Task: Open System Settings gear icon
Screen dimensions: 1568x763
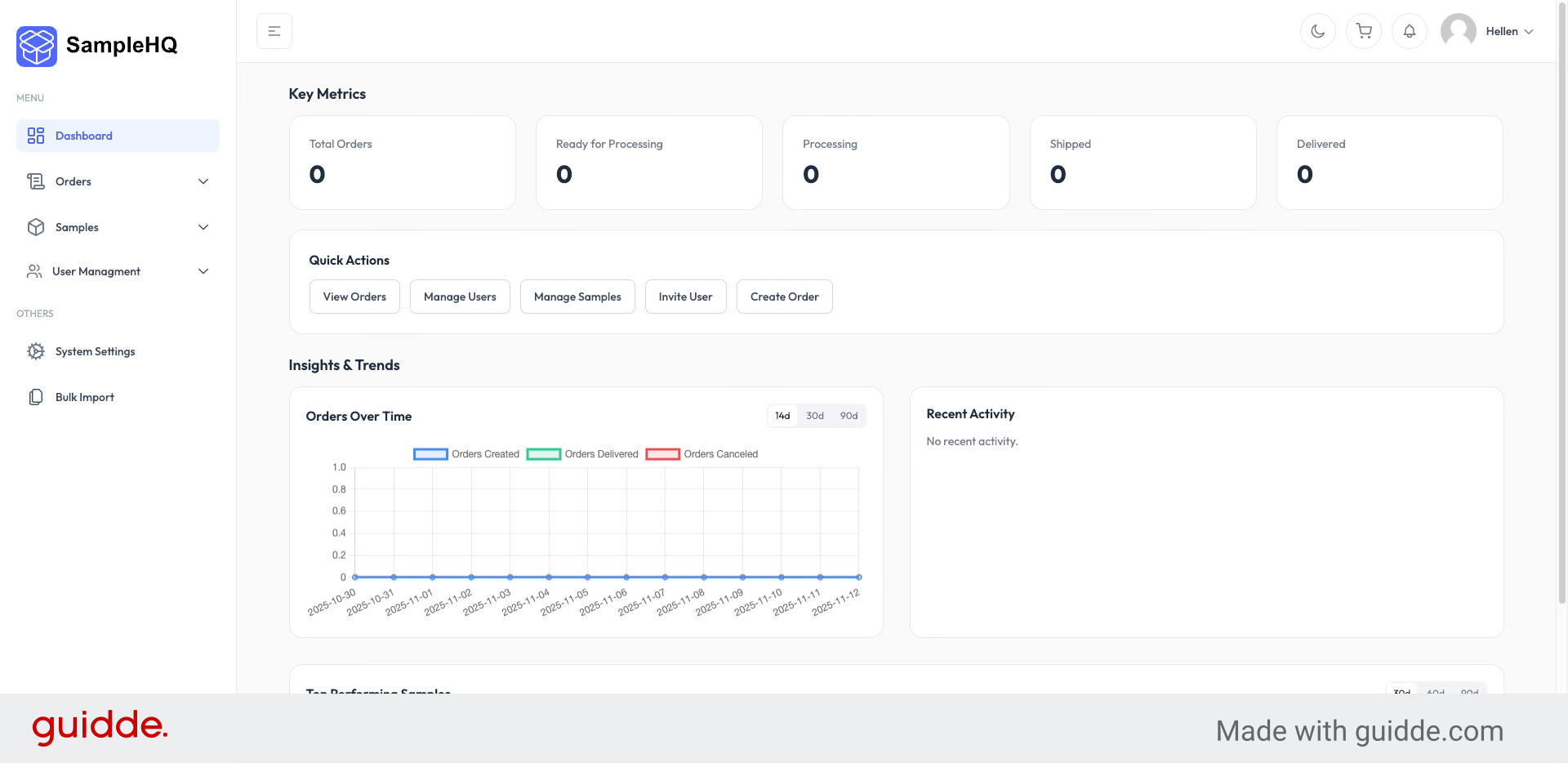Action: point(36,351)
